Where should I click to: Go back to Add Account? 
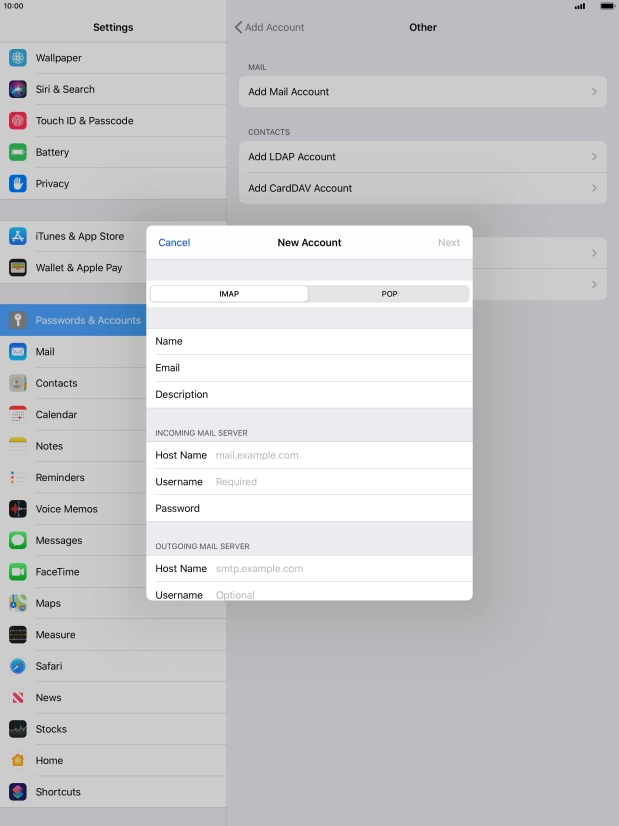pyautogui.click(x=269, y=27)
